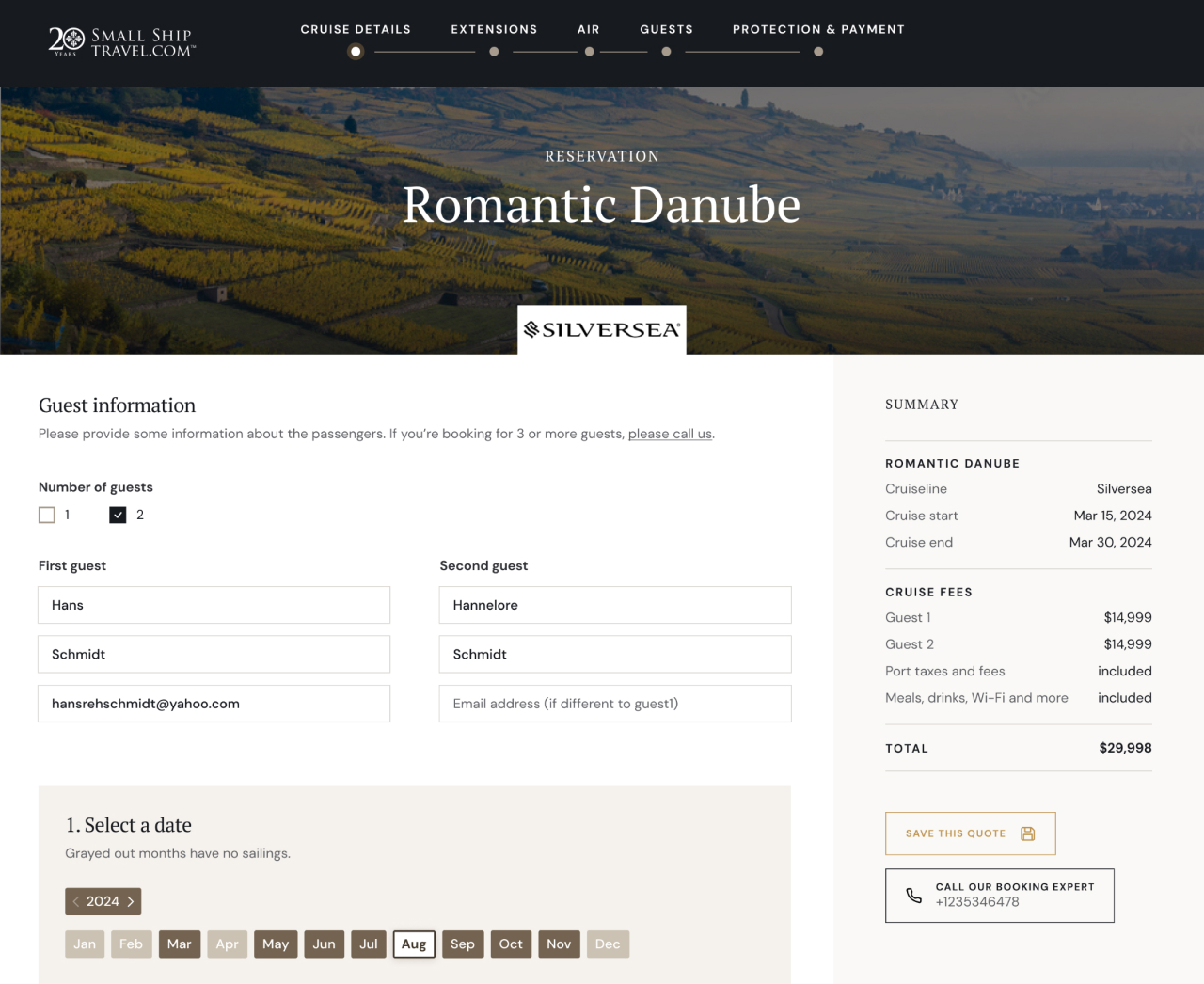Image resolution: width=1204 pixels, height=984 pixels.
Task: Click the Cruise Details progress dot
Action: [x=356, y=52]
